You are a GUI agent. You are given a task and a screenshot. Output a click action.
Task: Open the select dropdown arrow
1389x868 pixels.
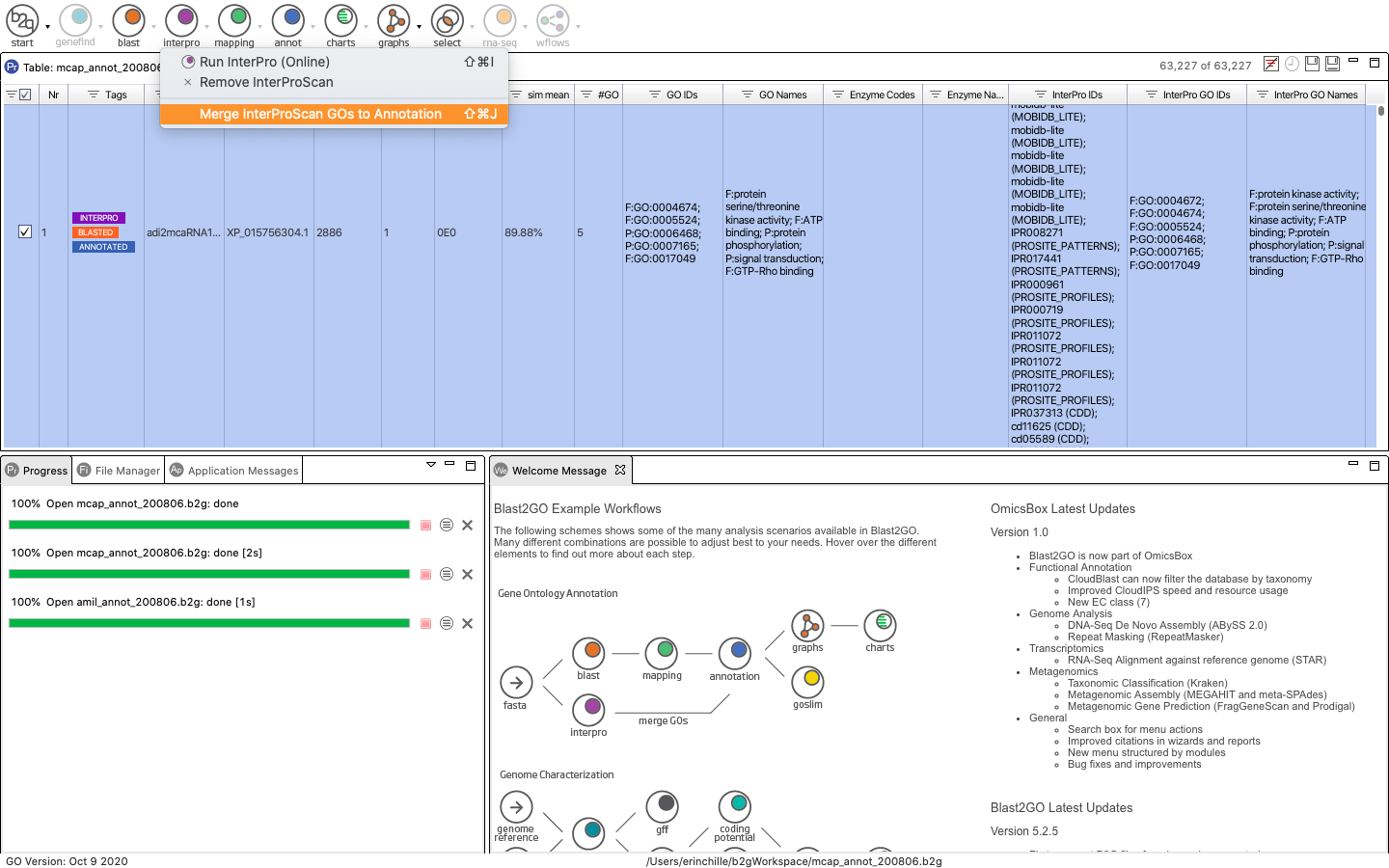point(472,27)
